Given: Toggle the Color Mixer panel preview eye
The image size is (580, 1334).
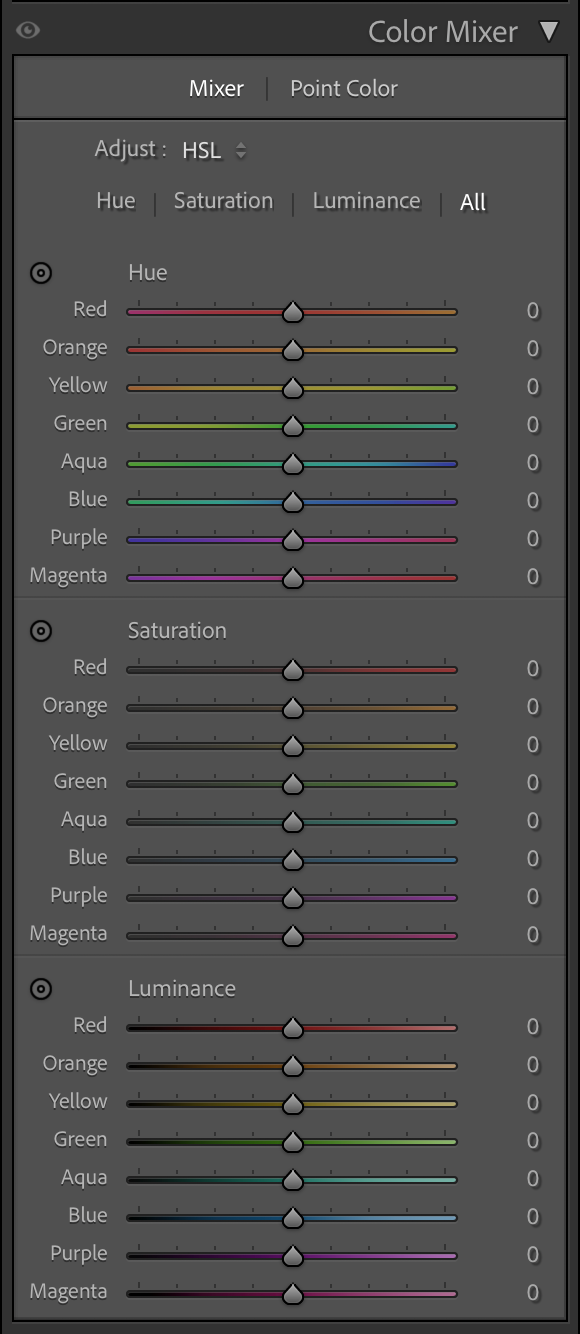Looking at the screenshot, I should [27, 31].
